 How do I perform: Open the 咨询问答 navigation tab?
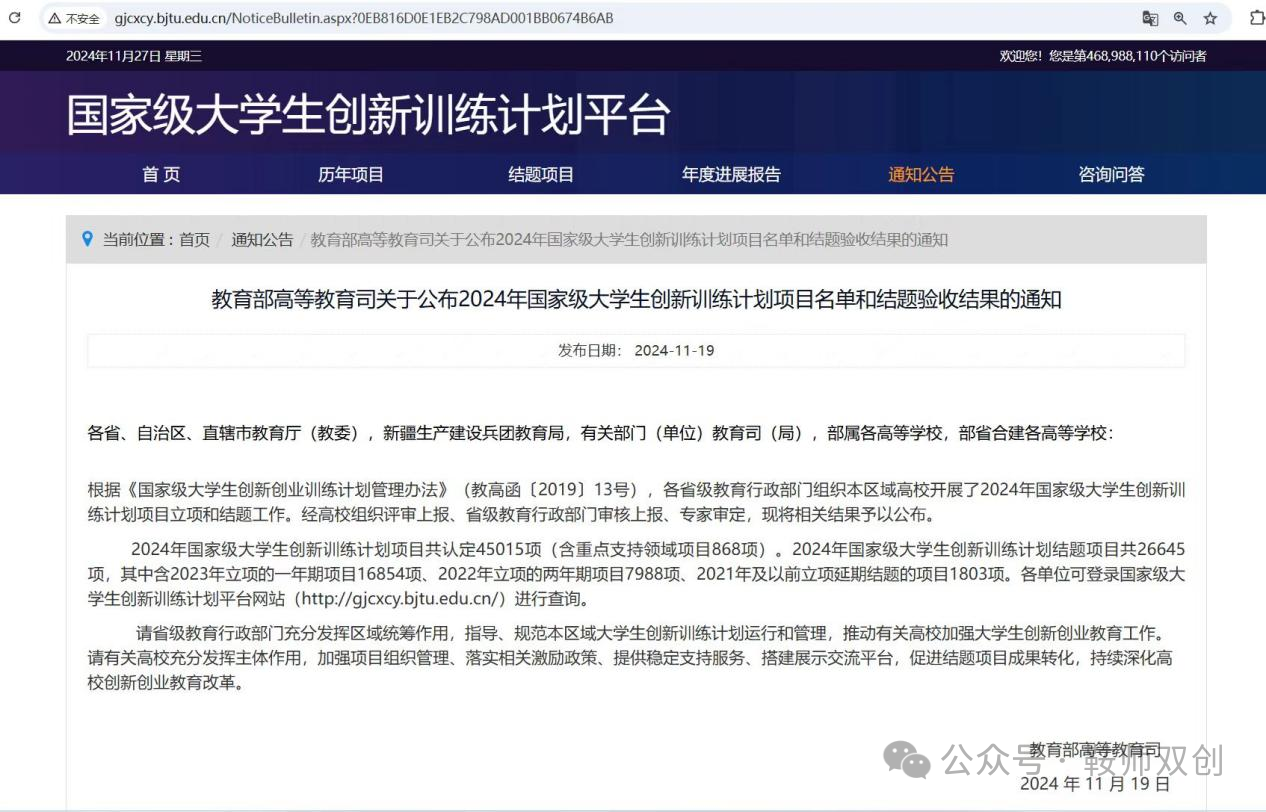[1111, 174]
